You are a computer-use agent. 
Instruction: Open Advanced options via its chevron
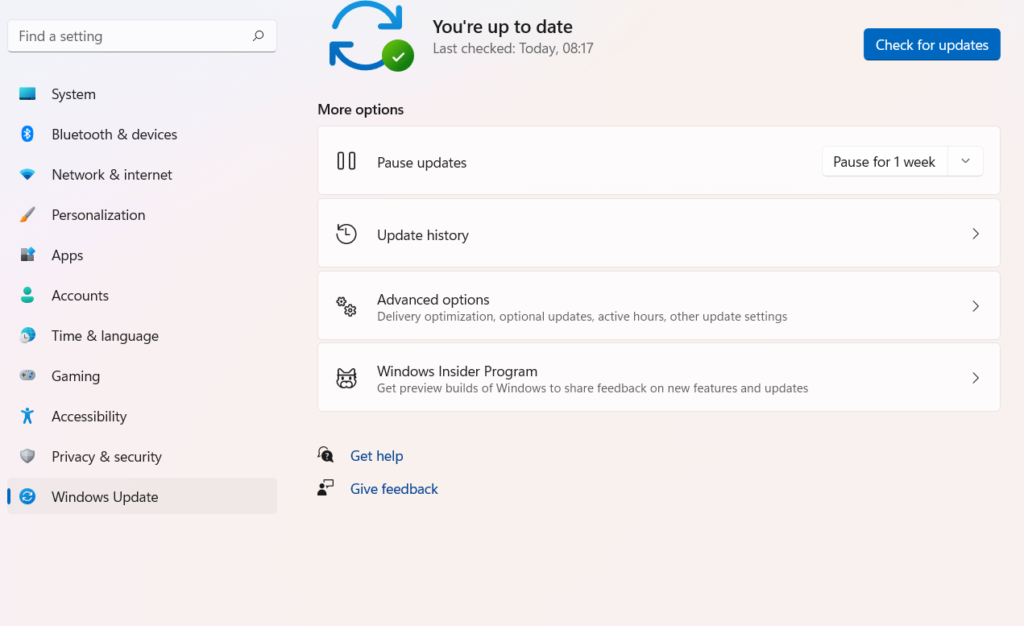coord(975,306)
